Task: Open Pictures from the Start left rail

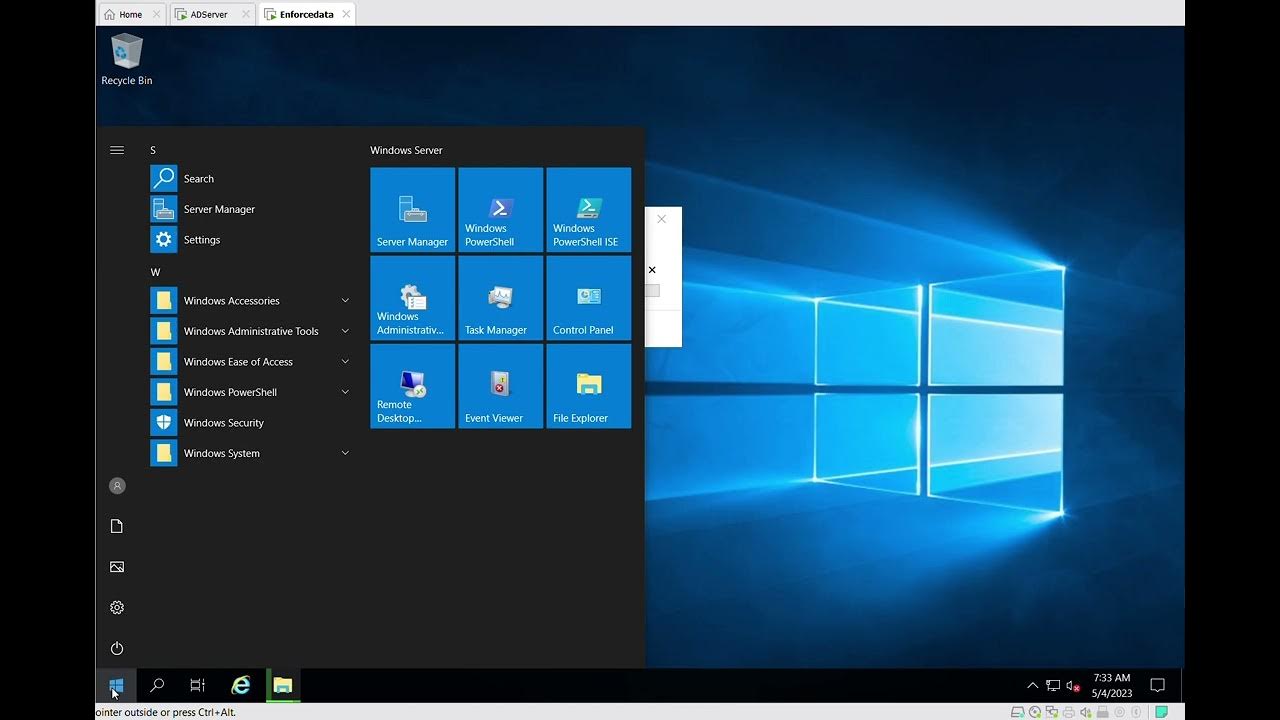Action: coord(117,567)
